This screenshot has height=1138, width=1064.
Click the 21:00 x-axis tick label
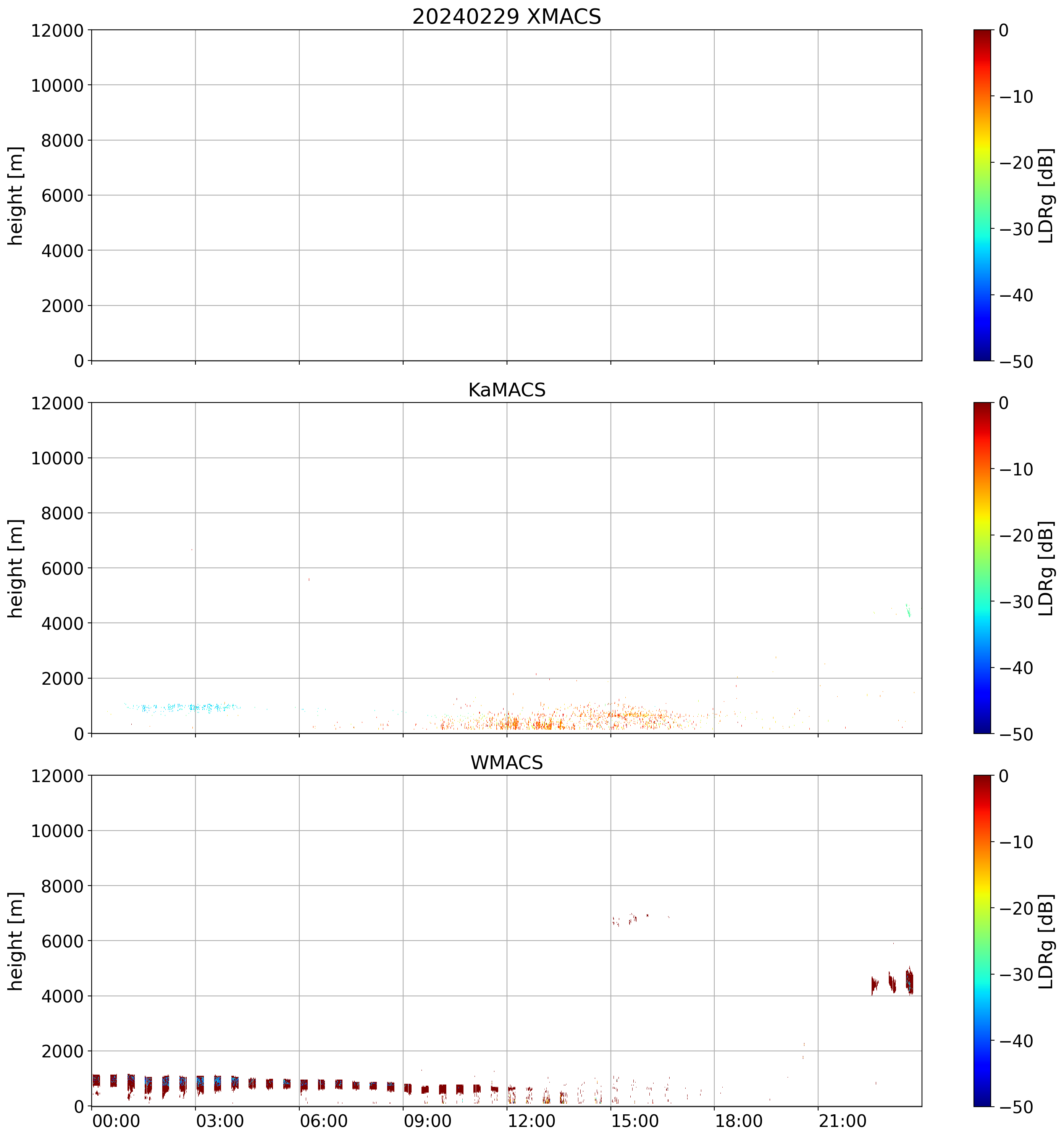843,1122
